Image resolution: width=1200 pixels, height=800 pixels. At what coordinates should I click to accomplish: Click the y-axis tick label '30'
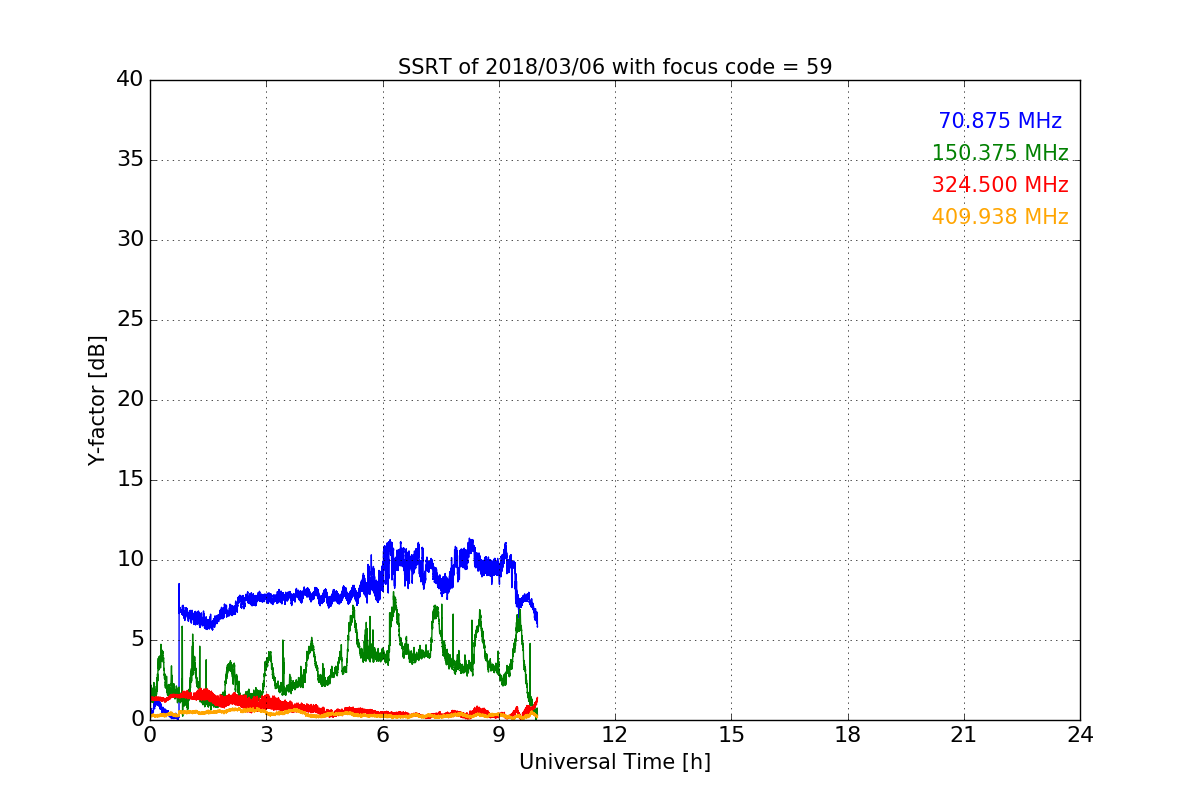click(130, 240)
